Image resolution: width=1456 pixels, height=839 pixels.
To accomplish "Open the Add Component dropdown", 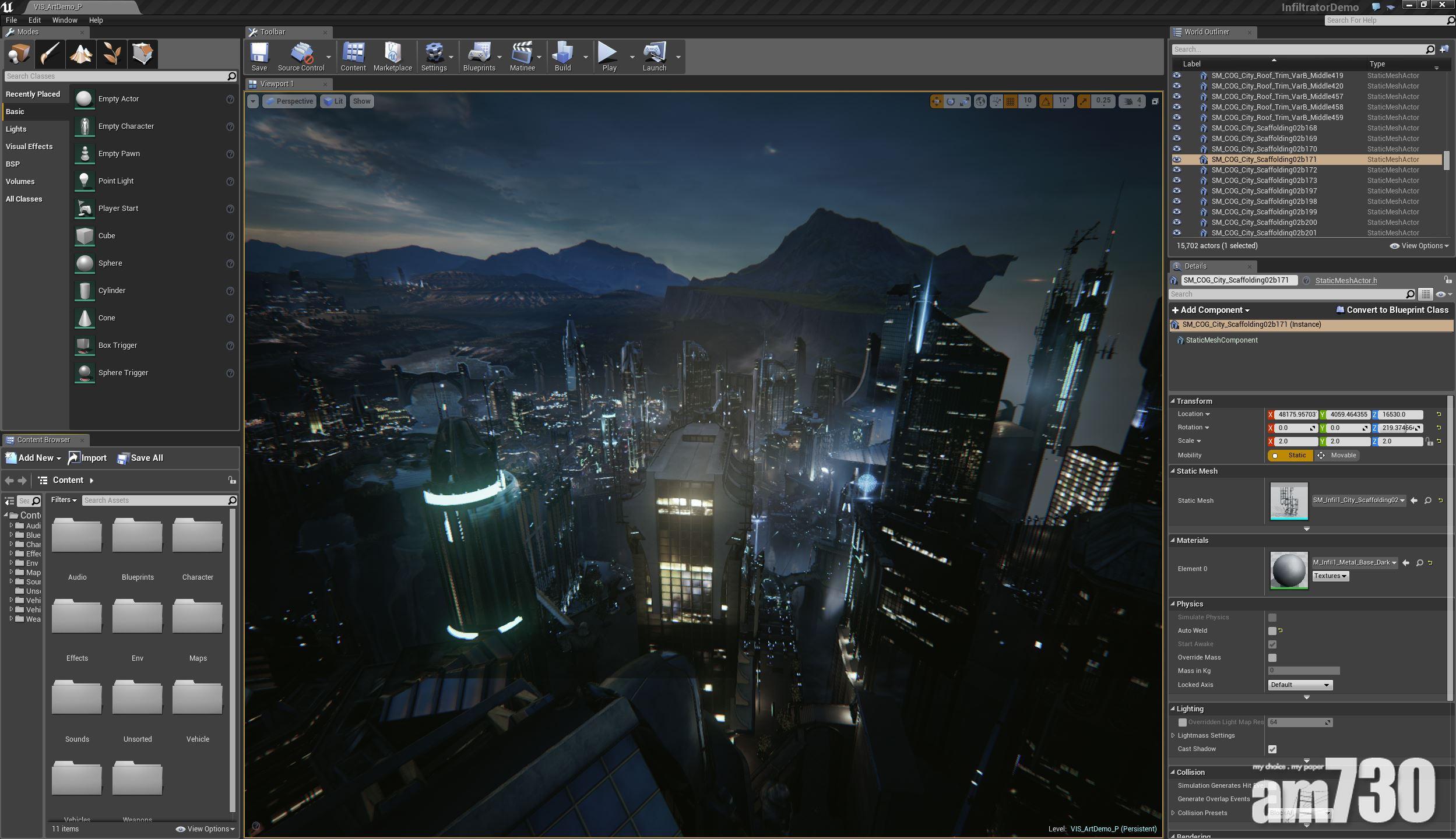I will click(x=1211, y=310).
